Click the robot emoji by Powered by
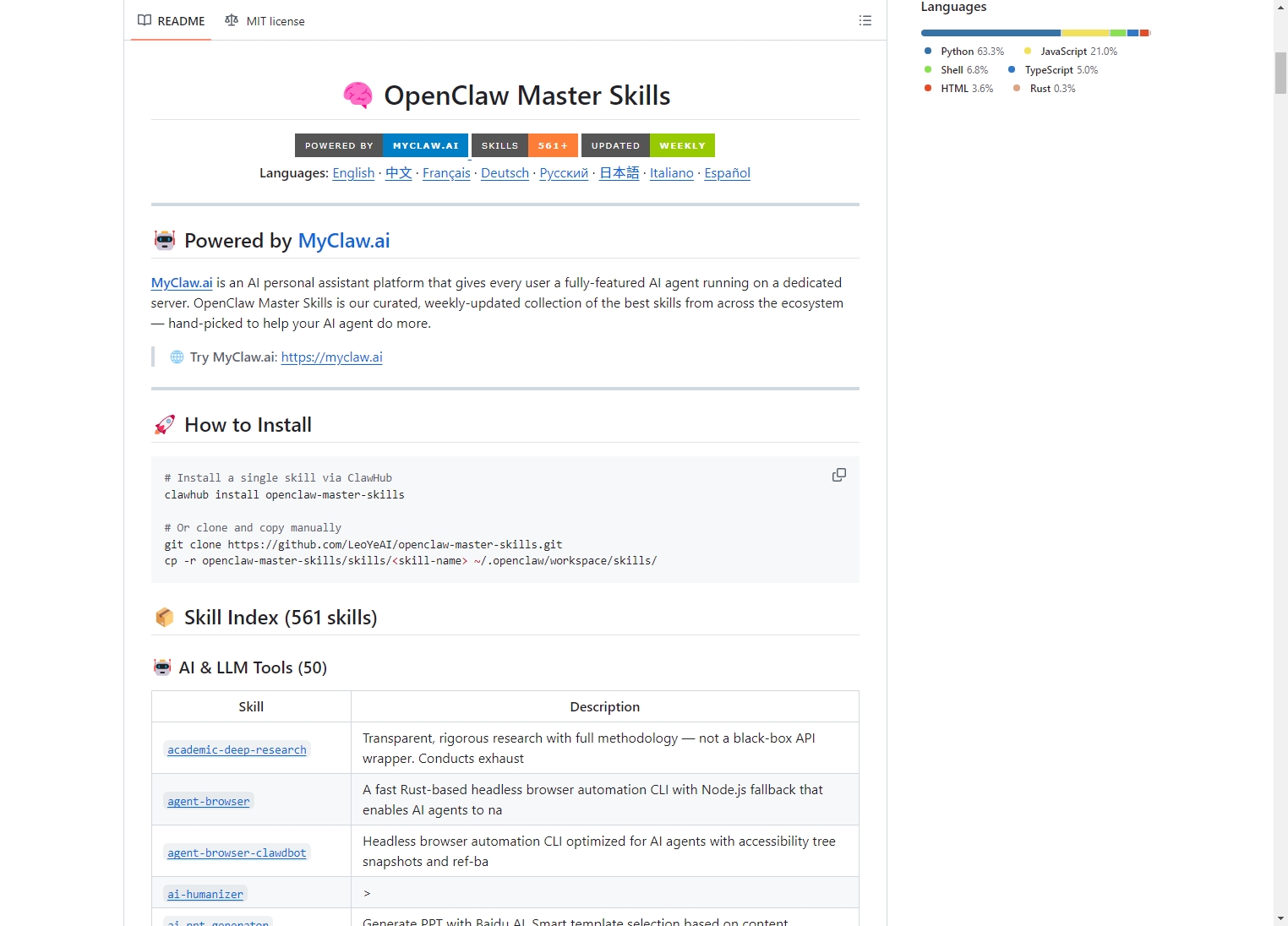This screenshot has height=926, width=1288. 165,241
